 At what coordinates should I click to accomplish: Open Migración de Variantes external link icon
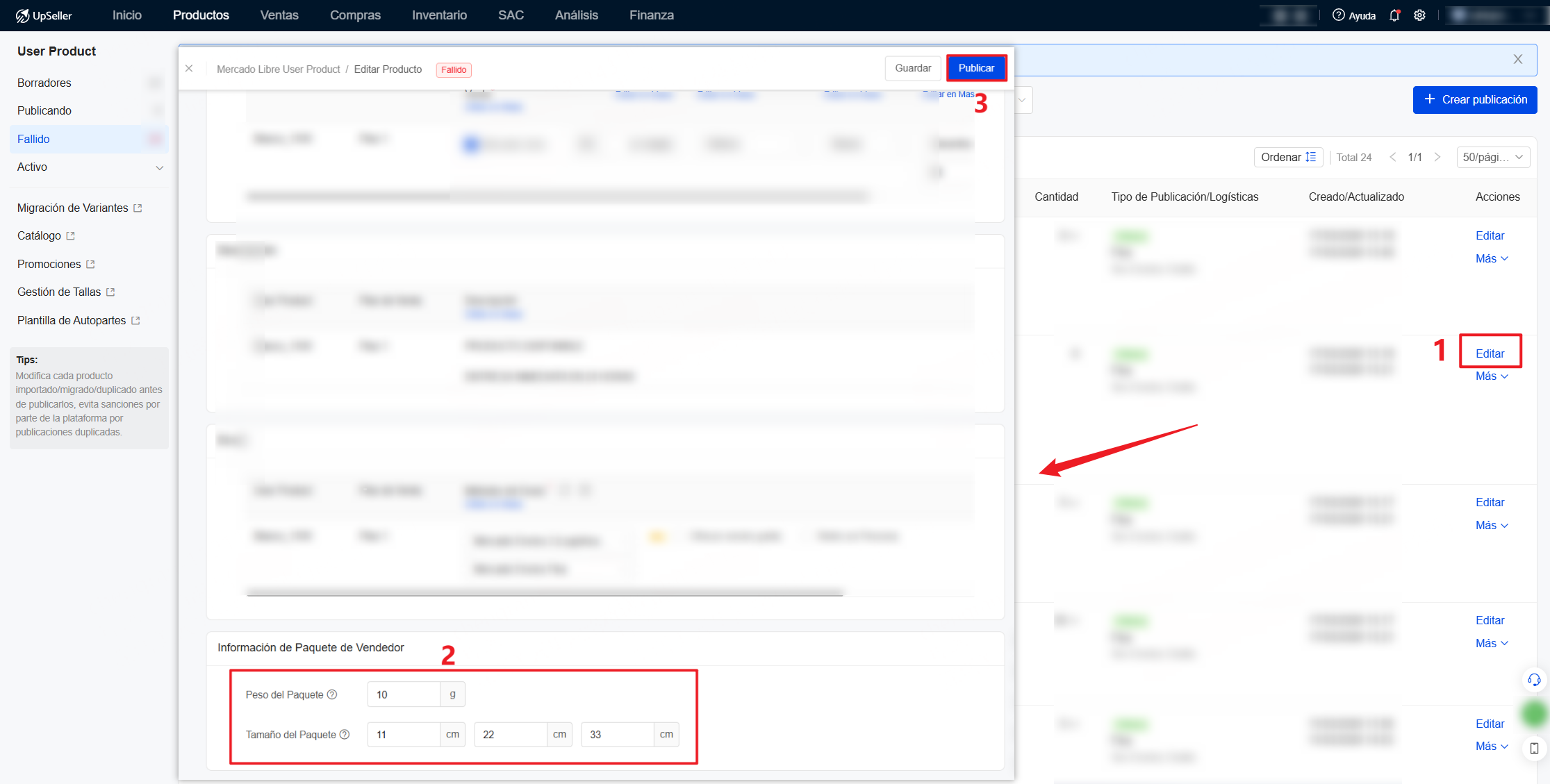[x=138, y=208]
